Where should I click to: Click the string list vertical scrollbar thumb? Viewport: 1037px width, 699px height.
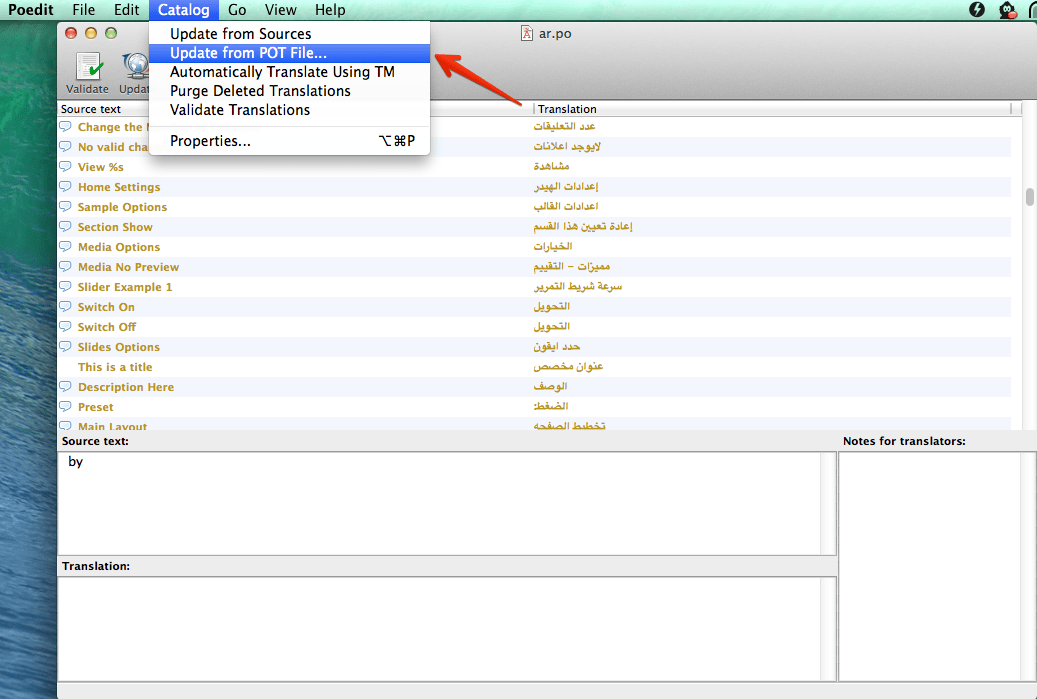(x=1029, y=196)
